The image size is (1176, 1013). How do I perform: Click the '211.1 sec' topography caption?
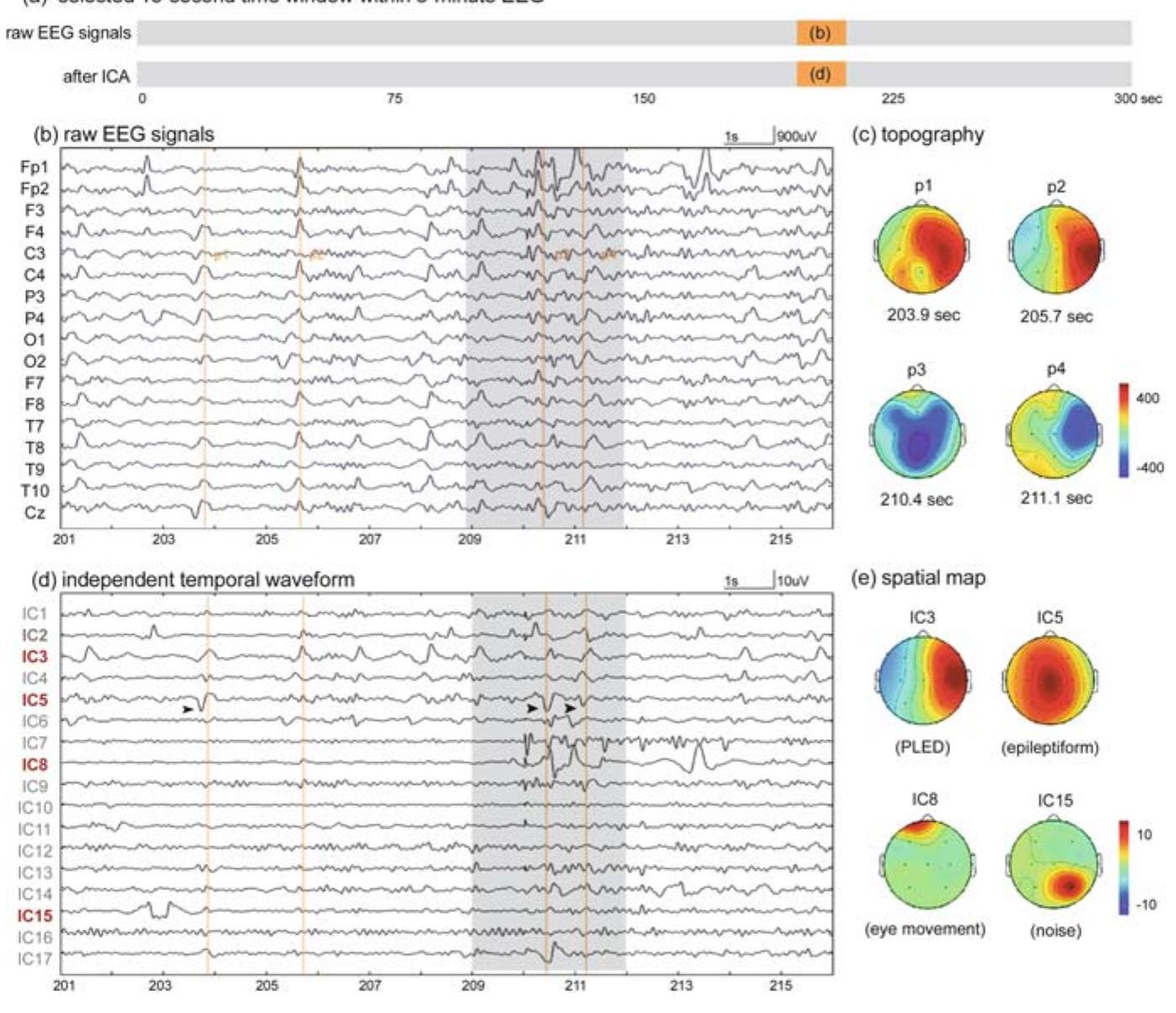coord(1056,498)
